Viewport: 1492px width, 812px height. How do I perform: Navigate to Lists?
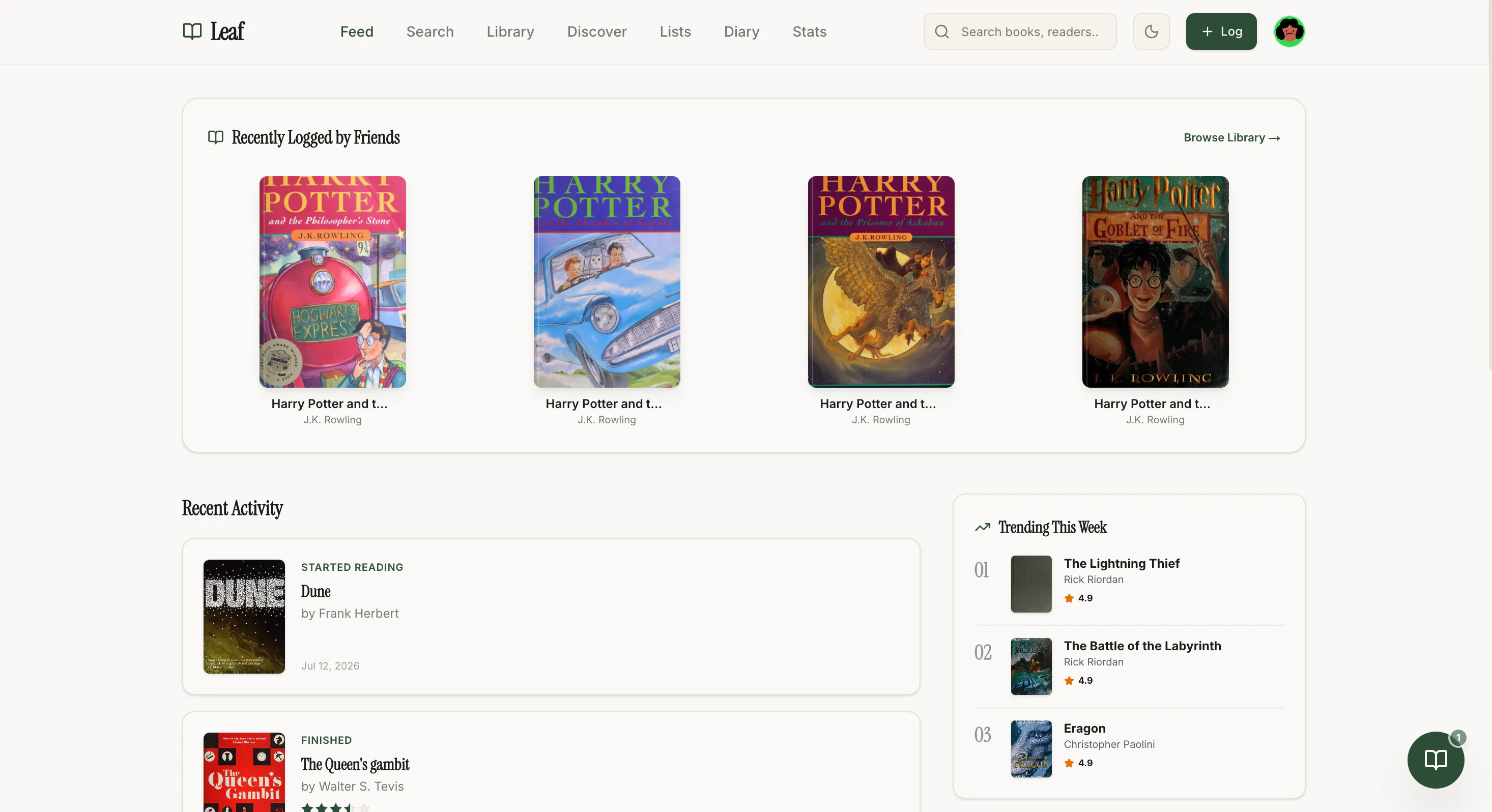coord(675,31)
